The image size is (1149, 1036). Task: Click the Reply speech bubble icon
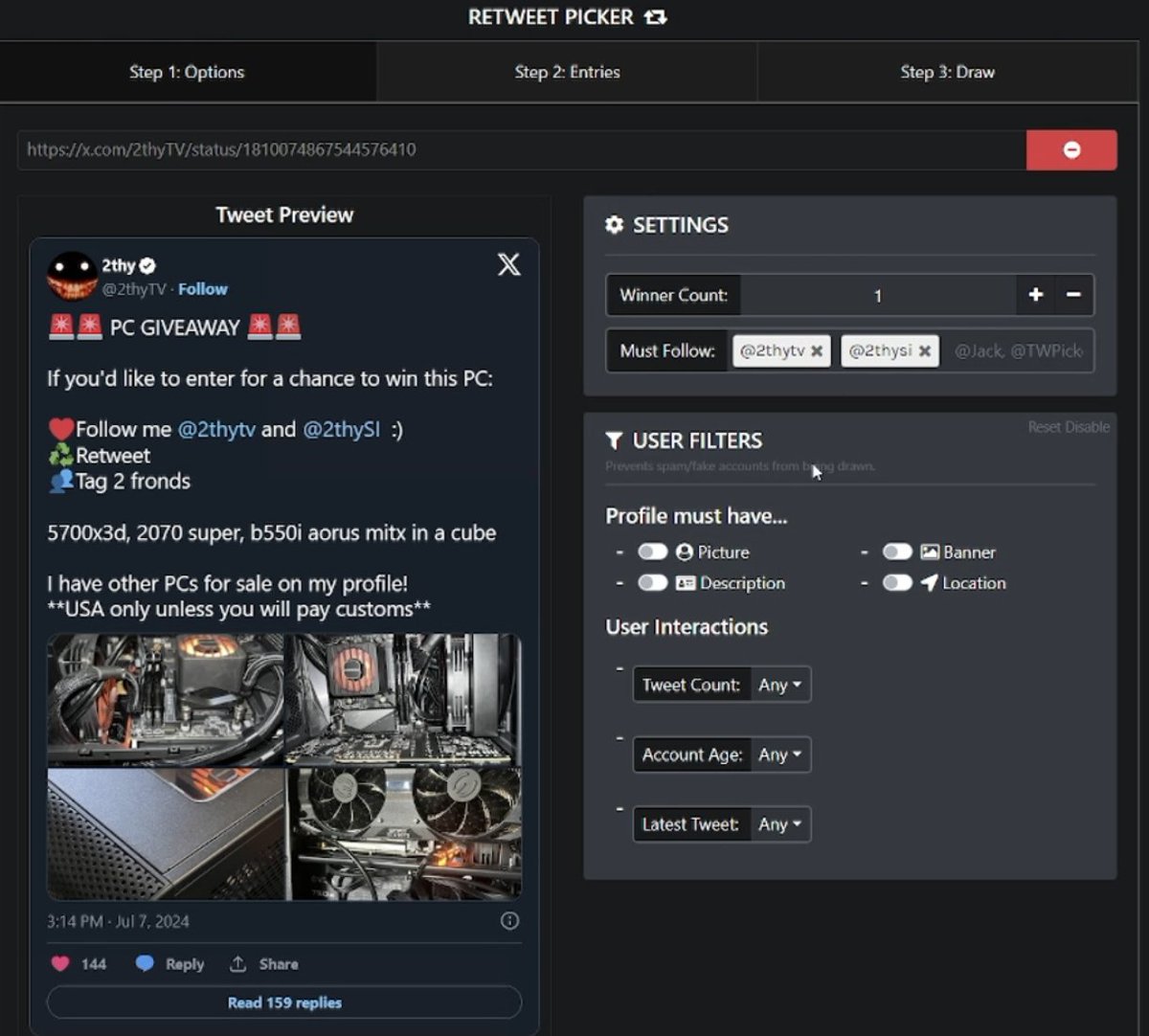click(x=145, y=963)
